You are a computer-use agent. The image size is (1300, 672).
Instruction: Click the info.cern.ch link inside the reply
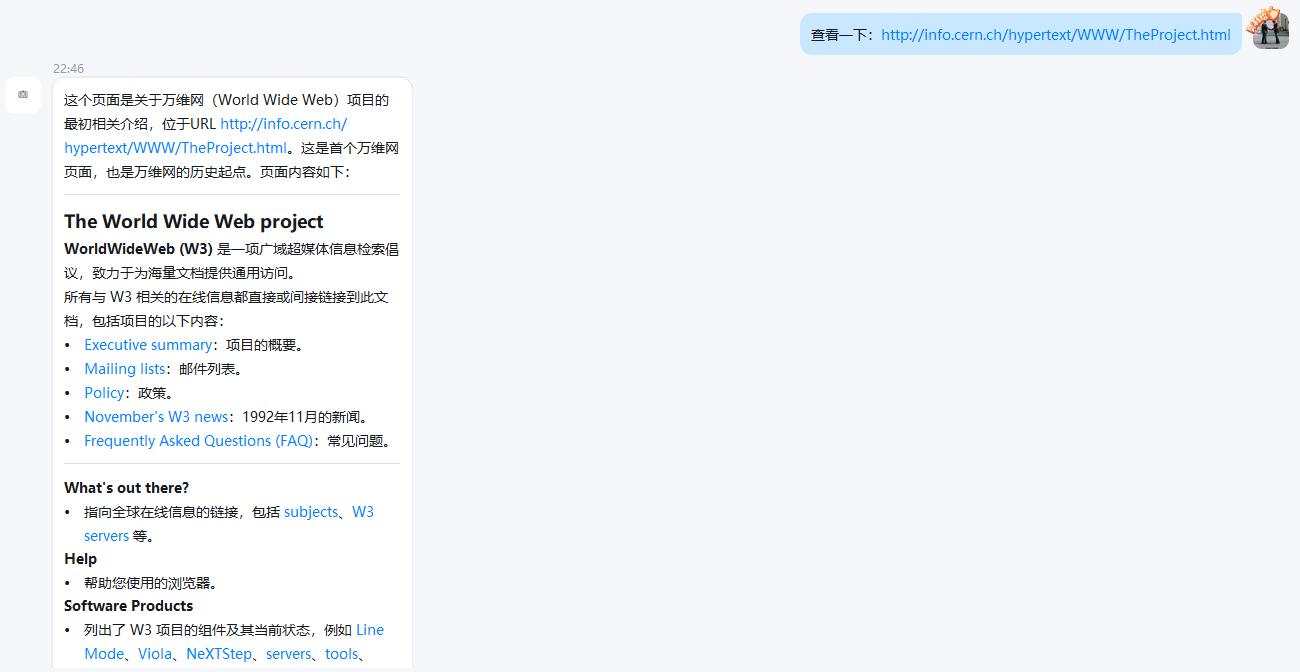(283, 123)
